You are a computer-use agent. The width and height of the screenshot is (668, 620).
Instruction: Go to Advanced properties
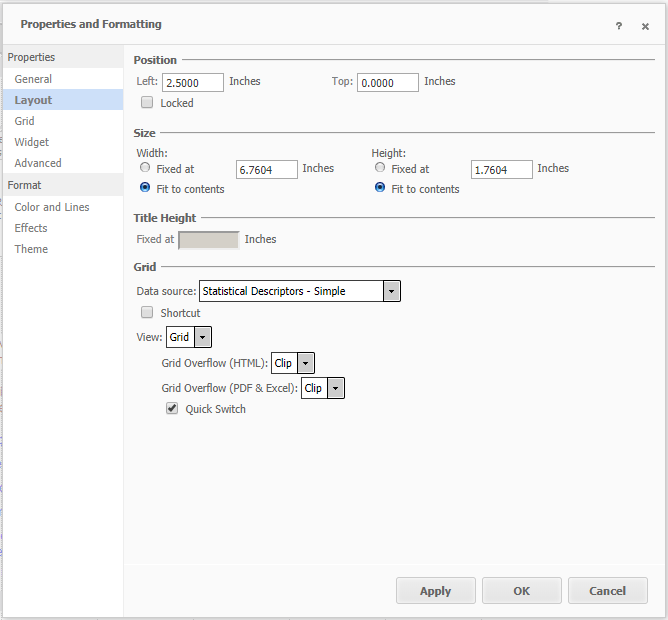(38, 163)
